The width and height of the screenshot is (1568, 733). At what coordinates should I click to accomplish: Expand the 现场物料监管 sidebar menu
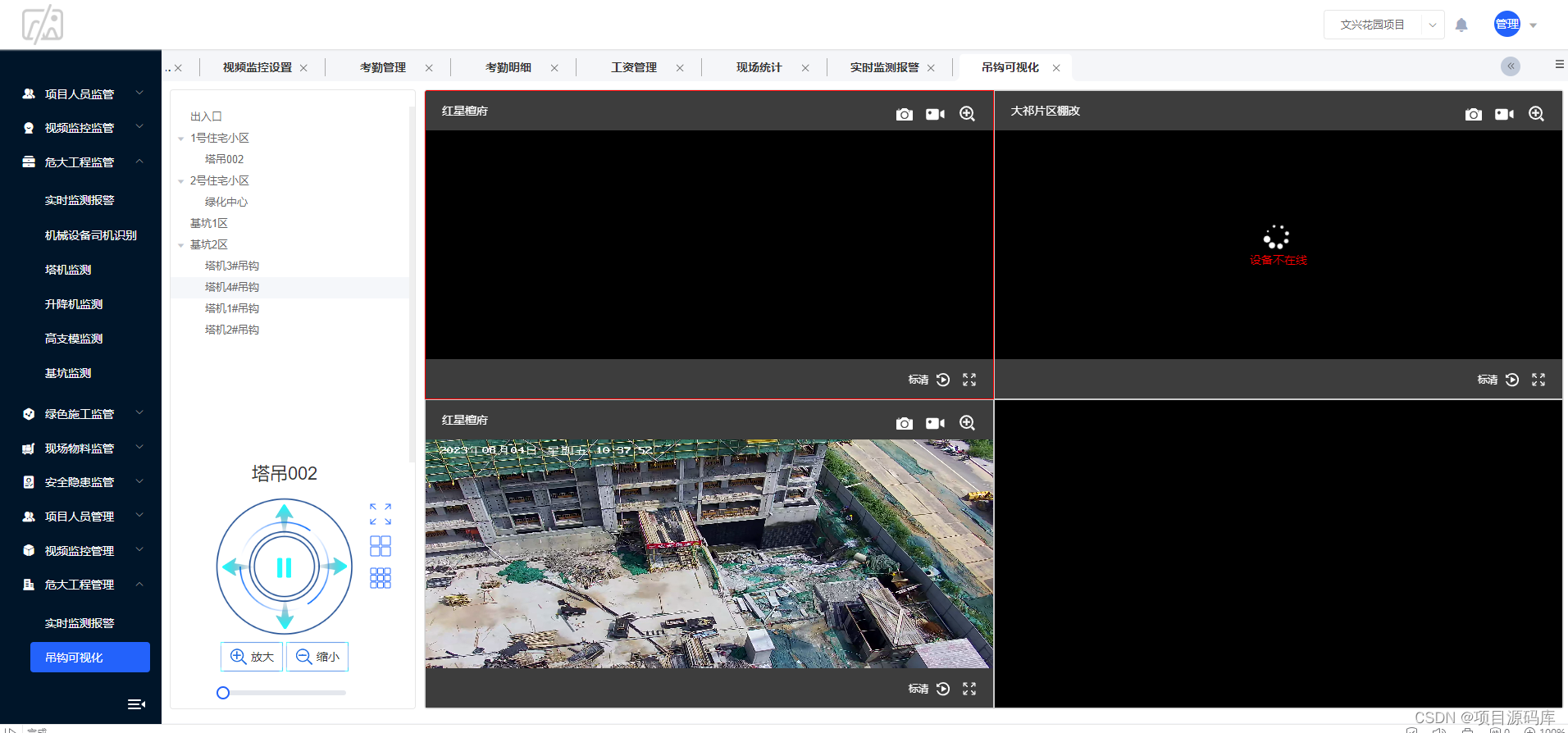pos(80,448)
